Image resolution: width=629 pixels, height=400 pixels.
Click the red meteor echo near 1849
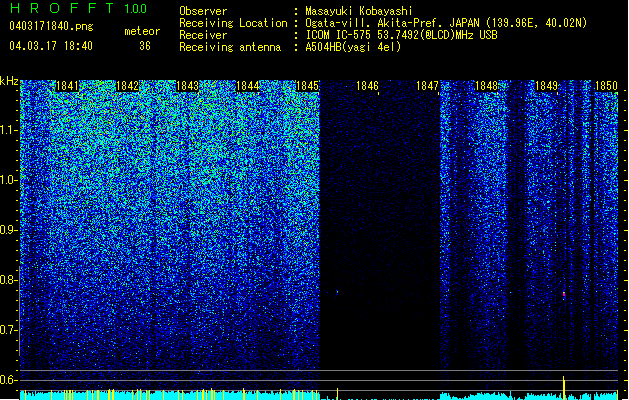[564, 294]
